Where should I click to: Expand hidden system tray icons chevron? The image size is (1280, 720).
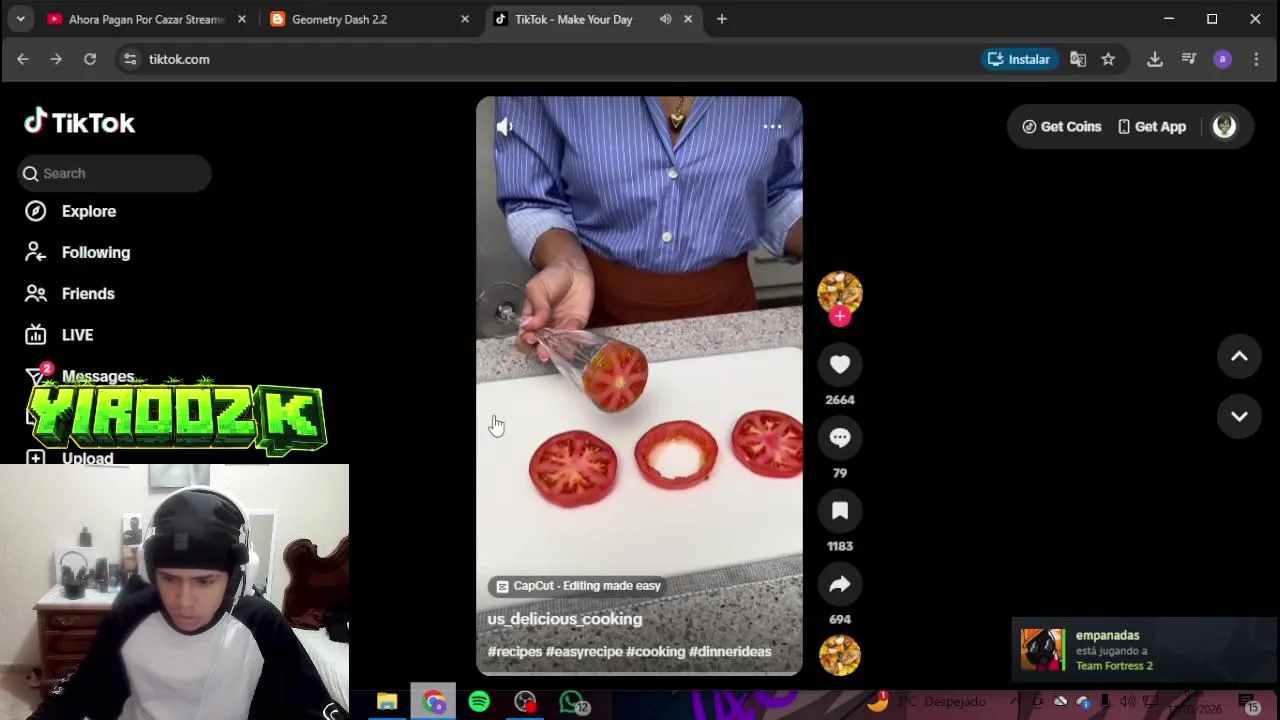(x=1014, y=702)
